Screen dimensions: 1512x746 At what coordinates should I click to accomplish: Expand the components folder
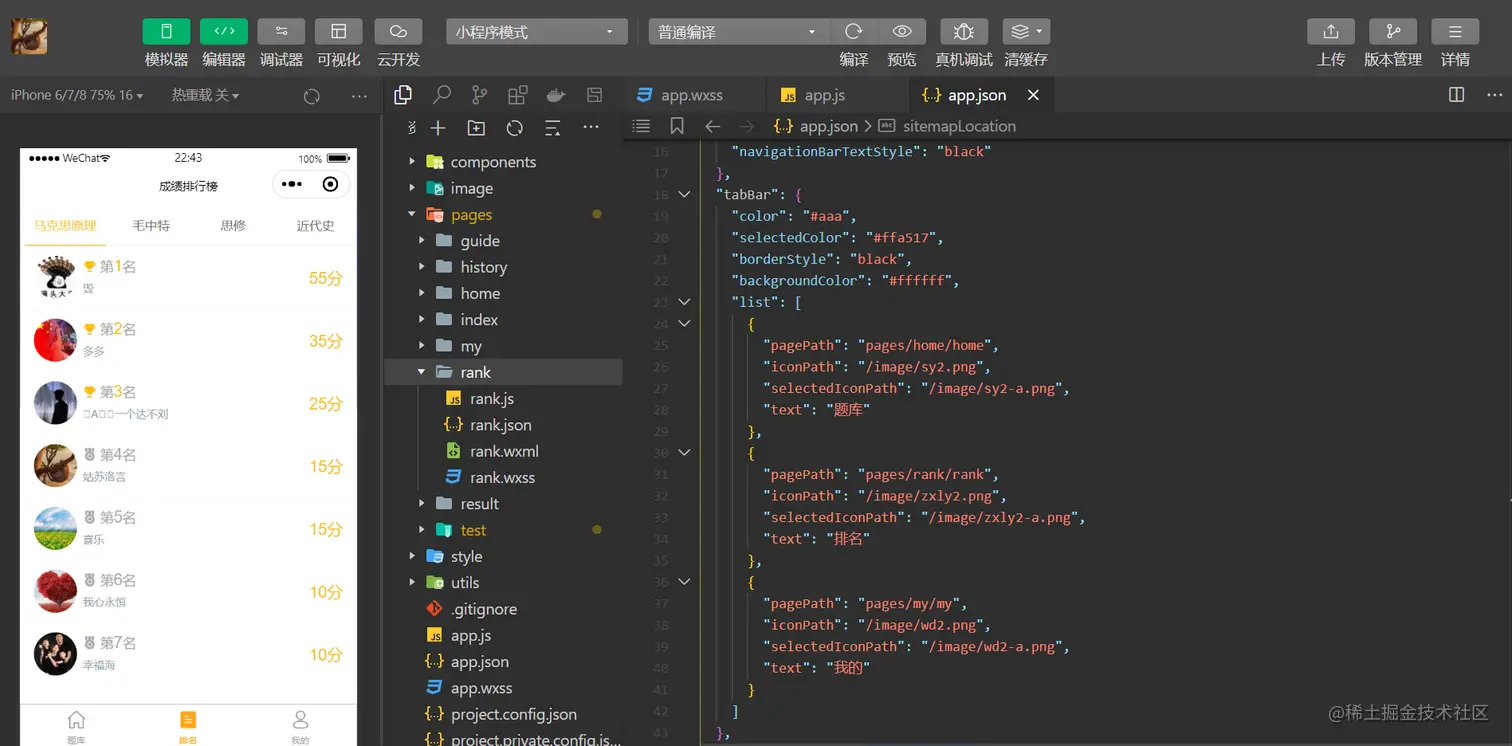coord(503,162)
